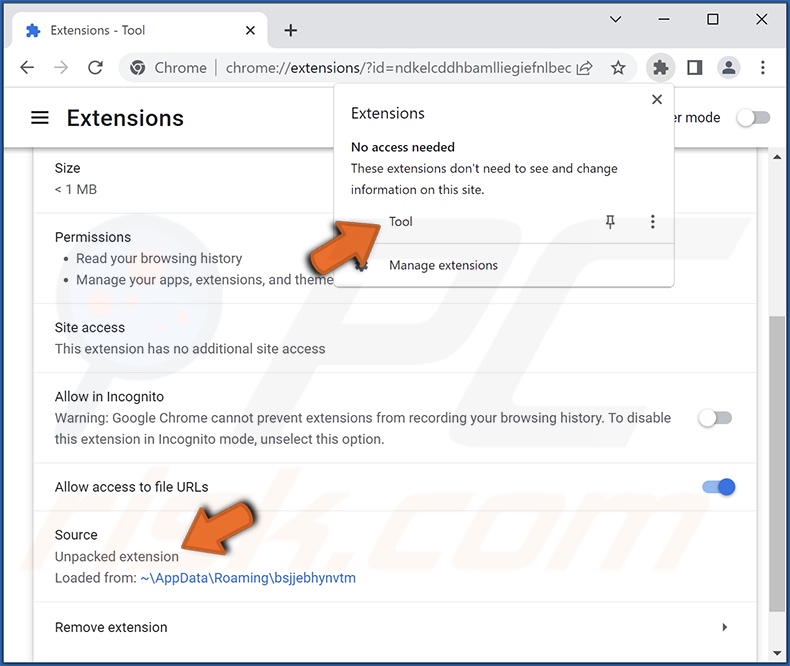This screenshot has width=790, height=666.
Task: Disable Allow access to file URLs
Action: coord(719,487)
